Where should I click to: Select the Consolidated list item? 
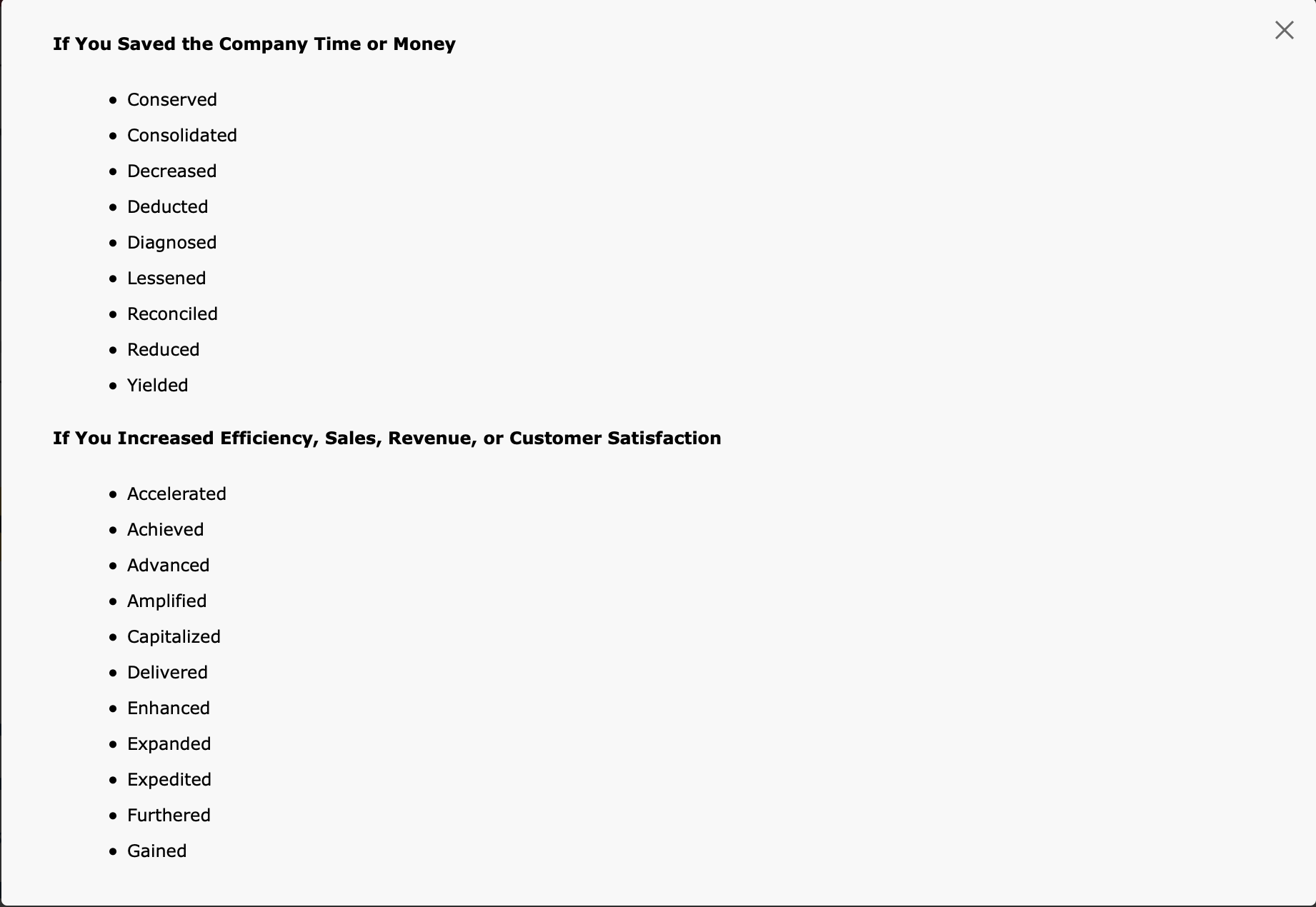click(x=182, y=136)
